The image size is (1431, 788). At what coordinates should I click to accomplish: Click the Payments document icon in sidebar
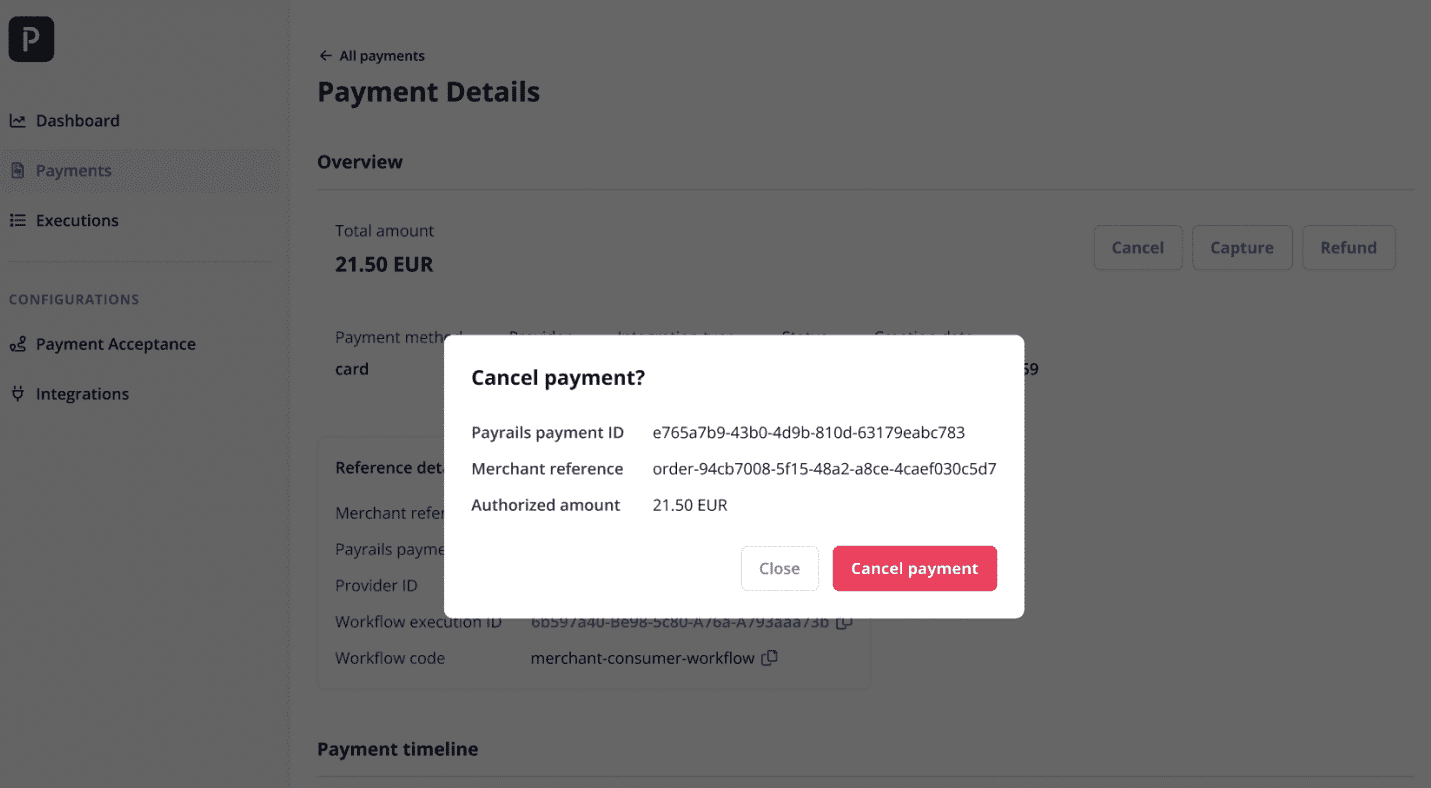tap(17, 171)
